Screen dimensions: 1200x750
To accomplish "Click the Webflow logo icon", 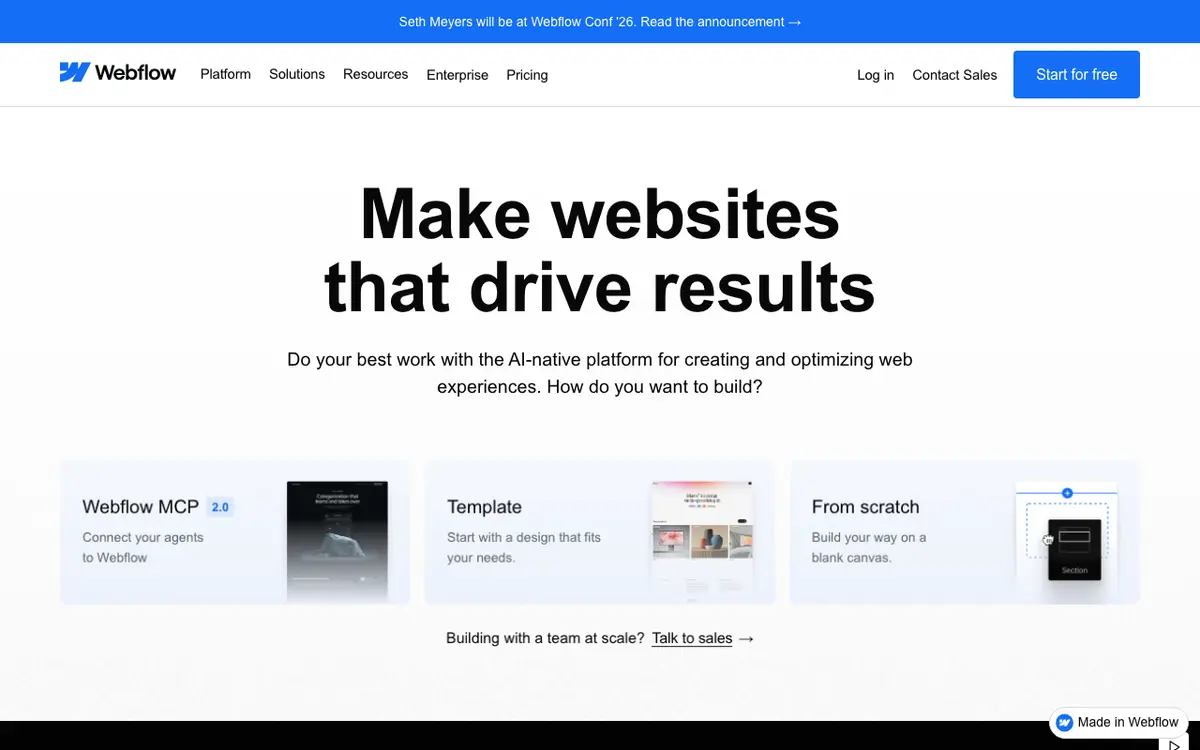I will coord(75,72).
